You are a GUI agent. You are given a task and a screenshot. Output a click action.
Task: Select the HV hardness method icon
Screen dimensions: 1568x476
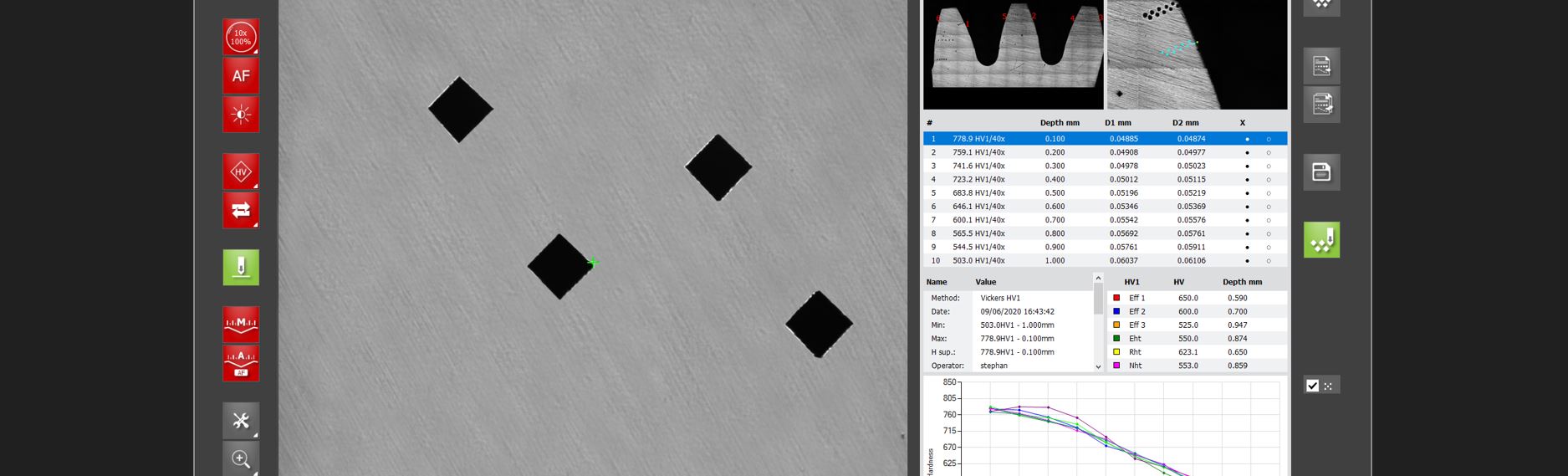pyautogui.click(x=241, y=172)
